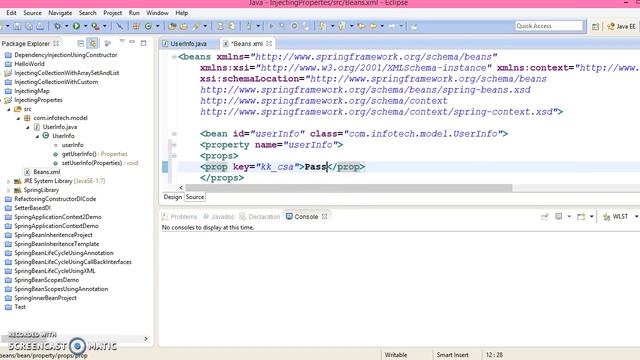Screen dimensions: 640x360
Task: Click the Open Console icon
Action: click(x=581, y=216)
